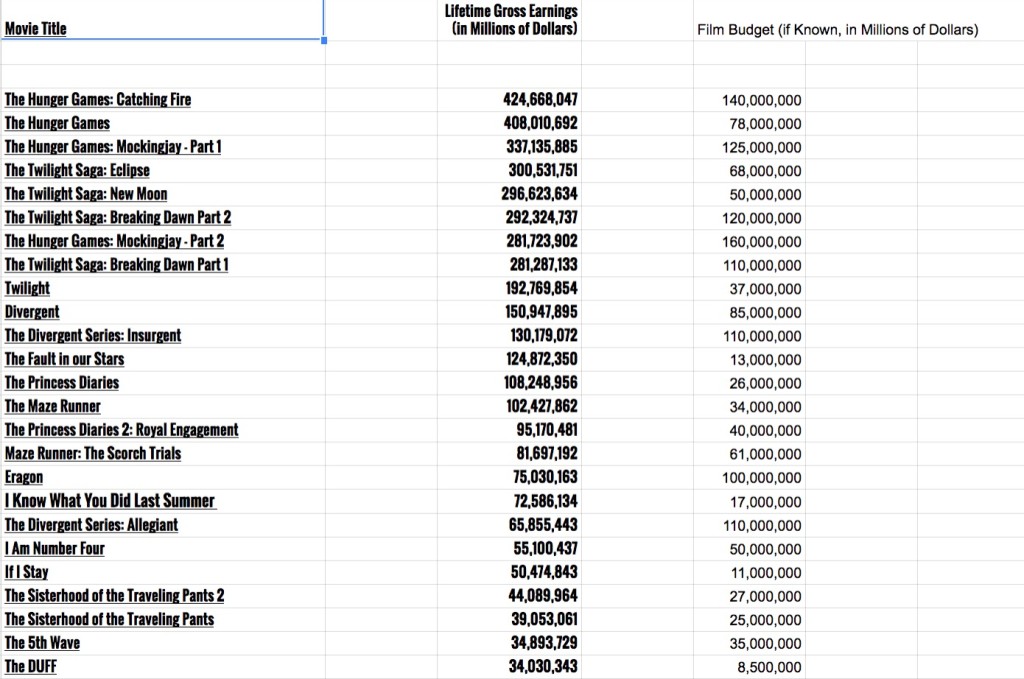Select earnings cell 50,474,843
The width and height of the screenshot is (1024, 679).
[x=509, y=571]
